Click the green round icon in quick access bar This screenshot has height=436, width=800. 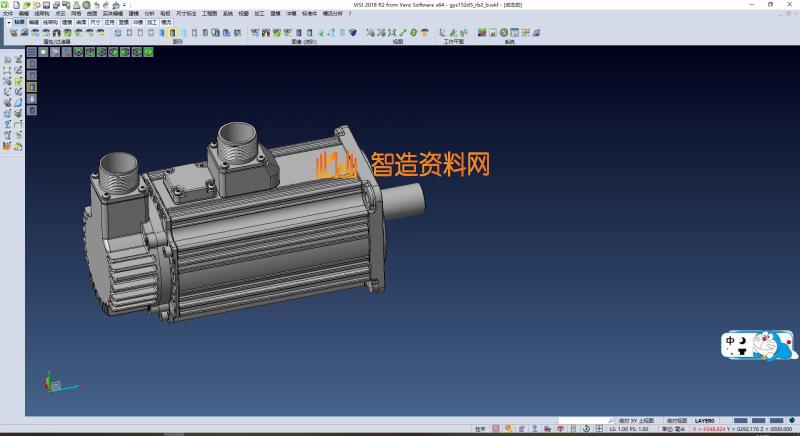pyautogui.click(x=87, y=5)
